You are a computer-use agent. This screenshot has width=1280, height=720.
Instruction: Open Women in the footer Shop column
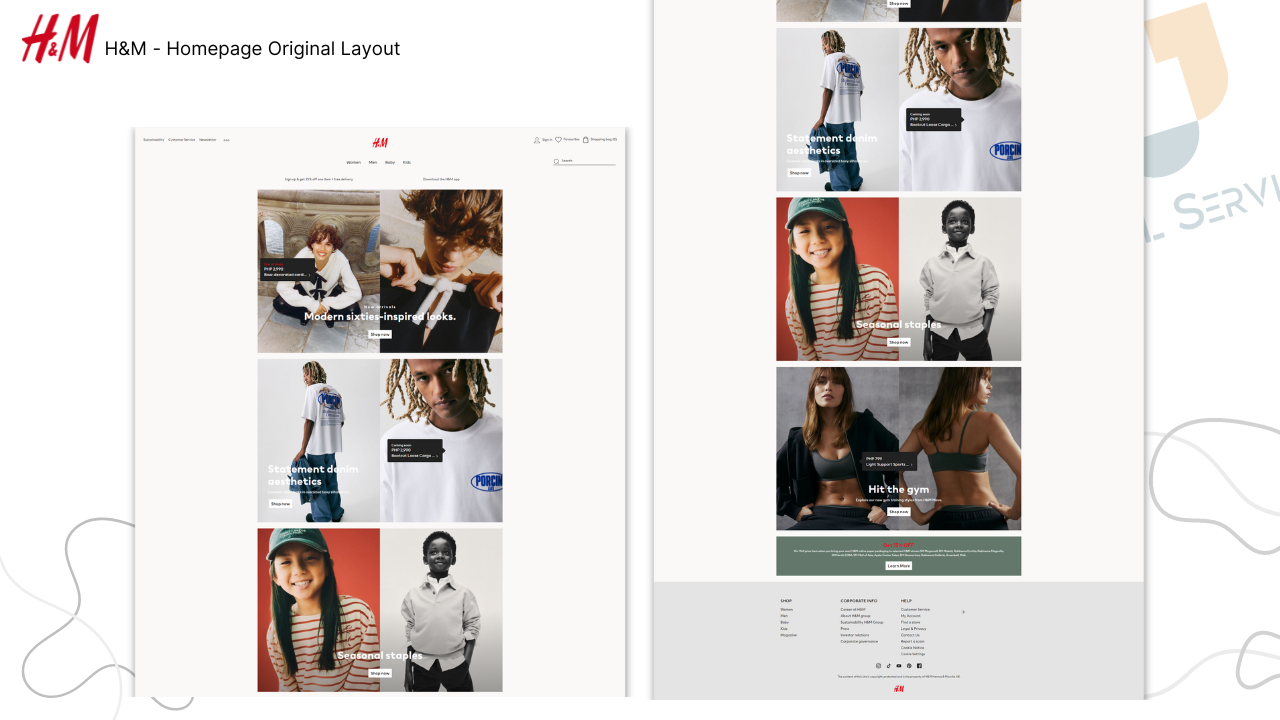pos(787,609)
